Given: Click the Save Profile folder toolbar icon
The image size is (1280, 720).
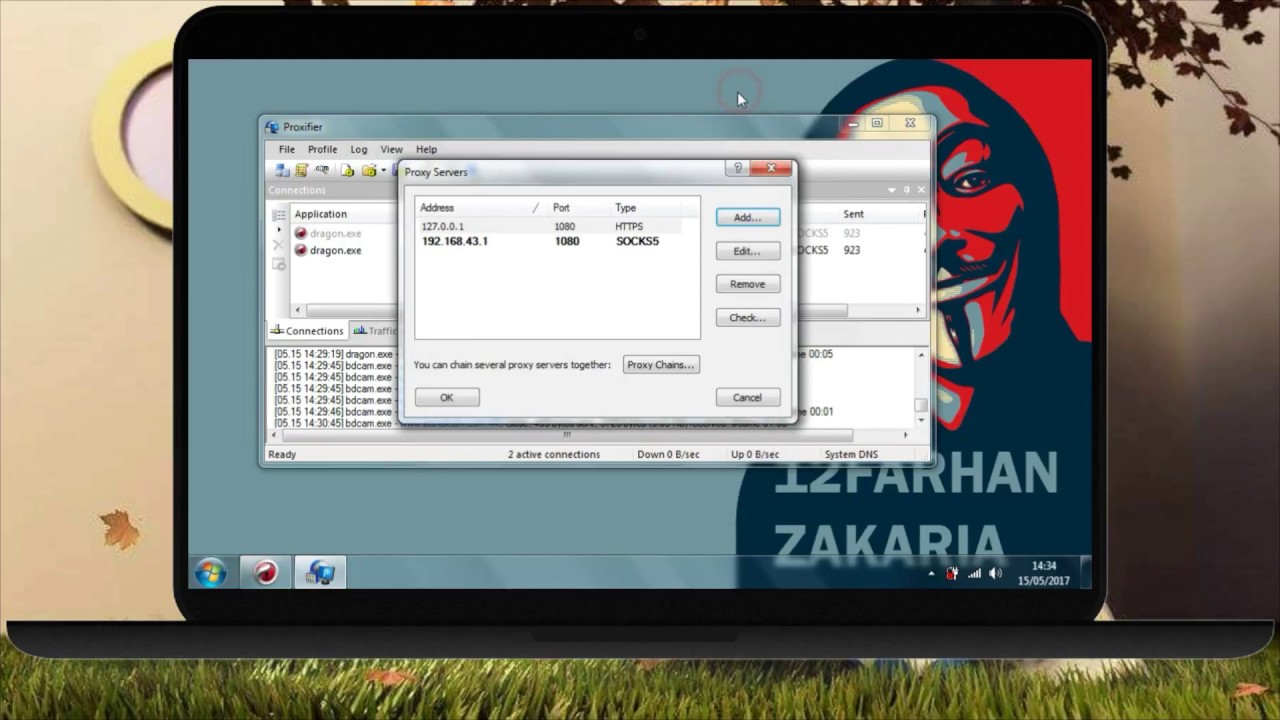Looking at the screenshot, I should click(369, 171).
